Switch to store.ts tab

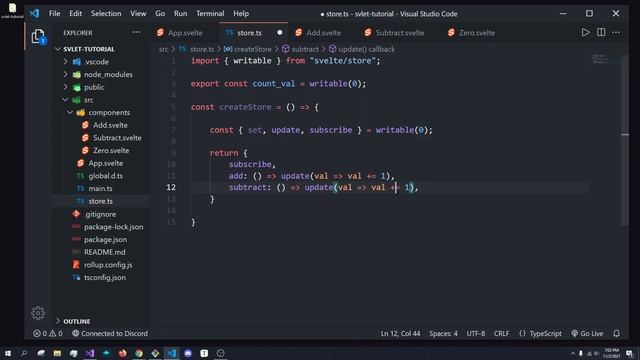[249, 33]
